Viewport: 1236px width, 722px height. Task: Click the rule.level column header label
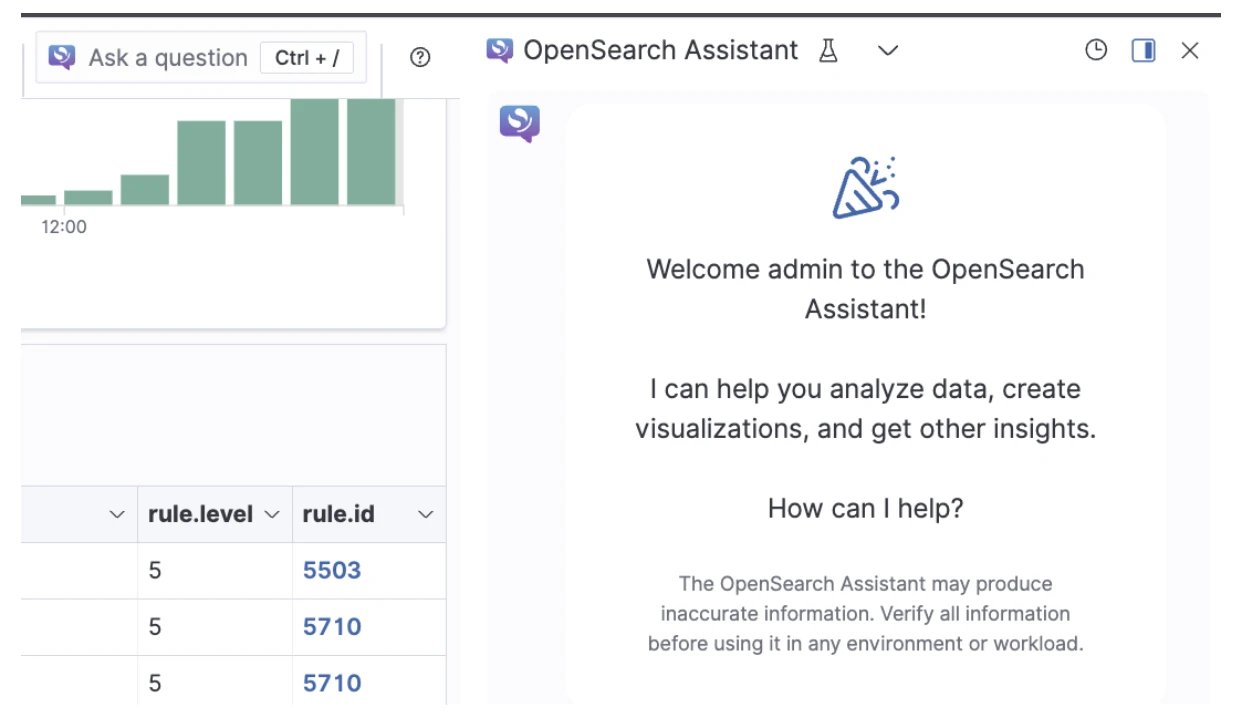(201, 515)
